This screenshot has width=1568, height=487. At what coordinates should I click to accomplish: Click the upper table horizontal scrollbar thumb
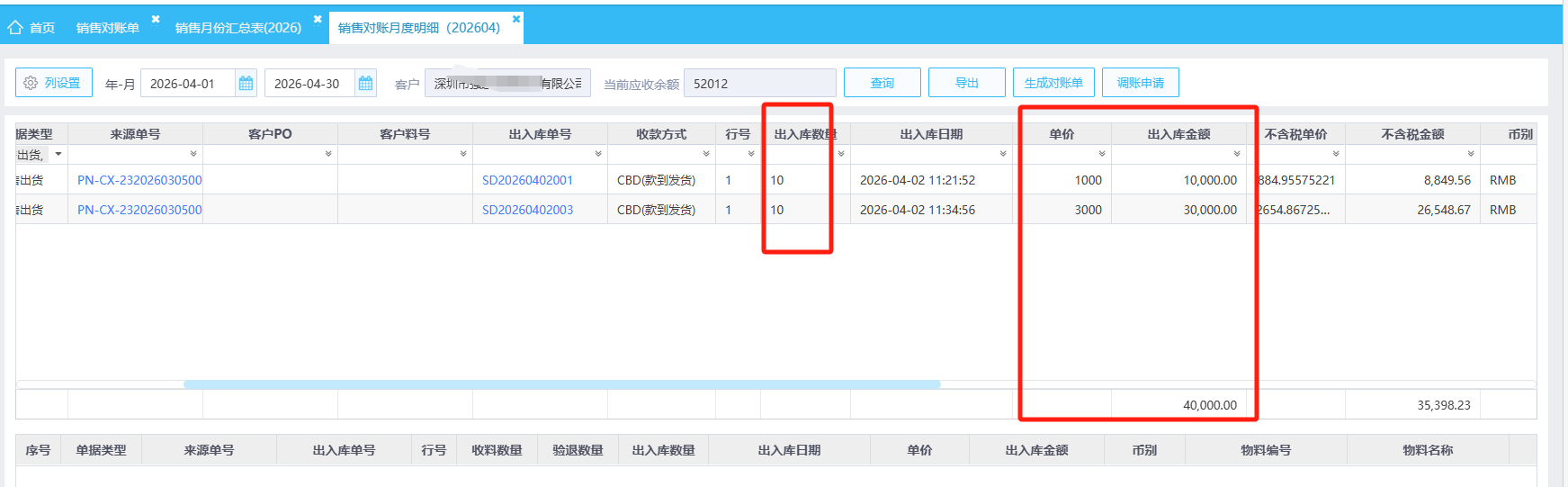562,384
